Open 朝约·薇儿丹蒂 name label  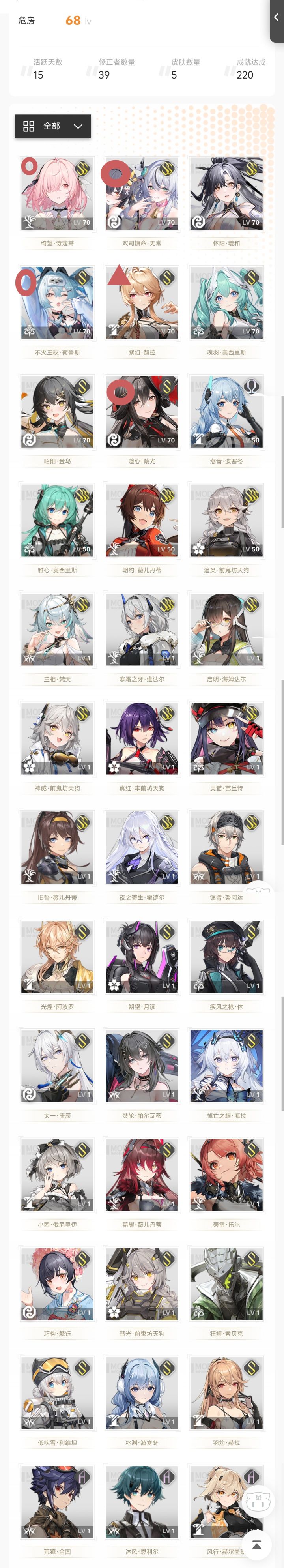(x=142, y=570)
